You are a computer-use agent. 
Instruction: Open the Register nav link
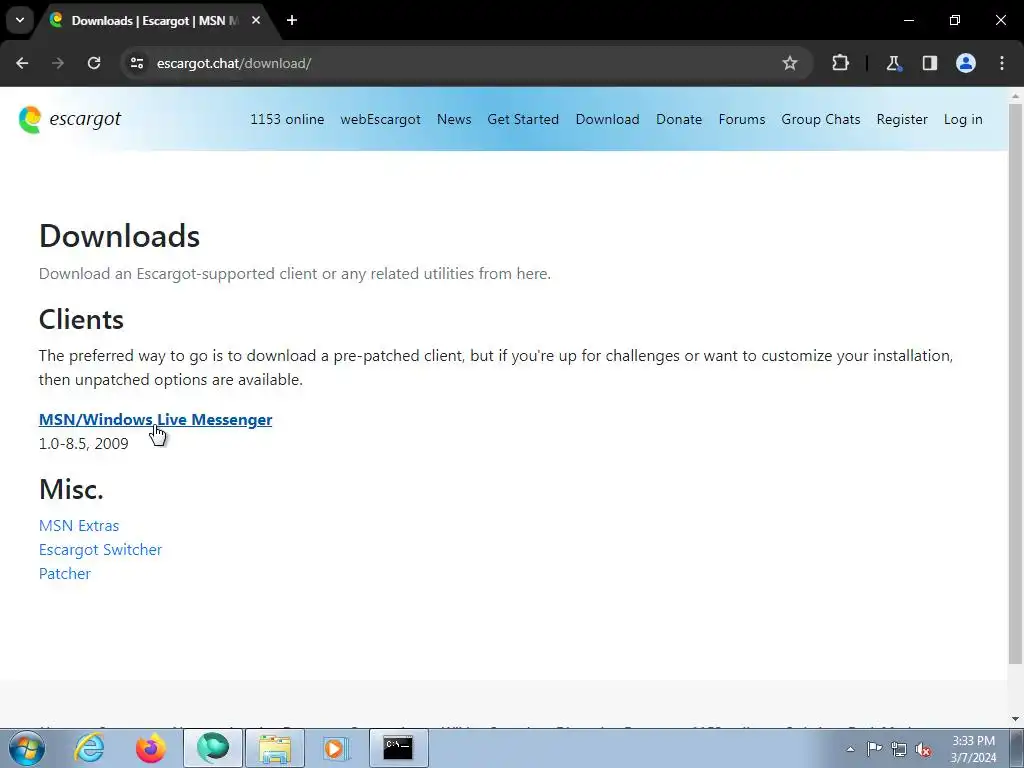902,120
